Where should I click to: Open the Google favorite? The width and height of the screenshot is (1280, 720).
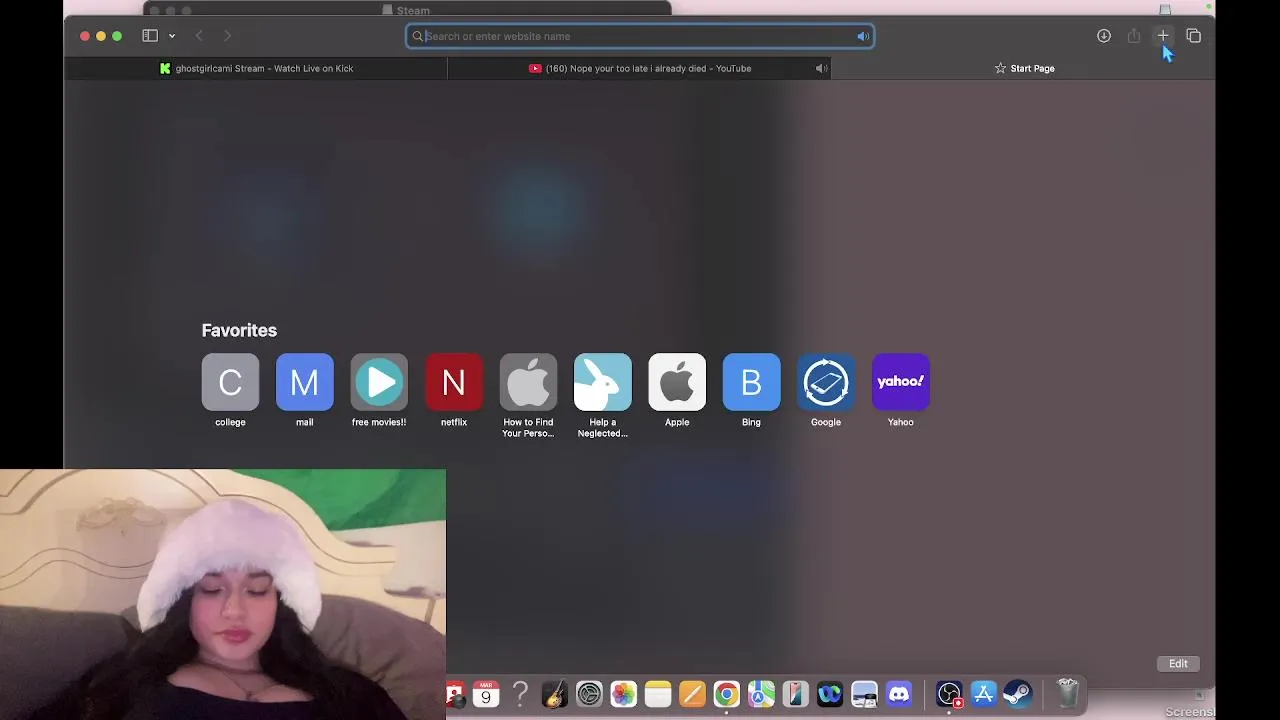click(826, 390)
